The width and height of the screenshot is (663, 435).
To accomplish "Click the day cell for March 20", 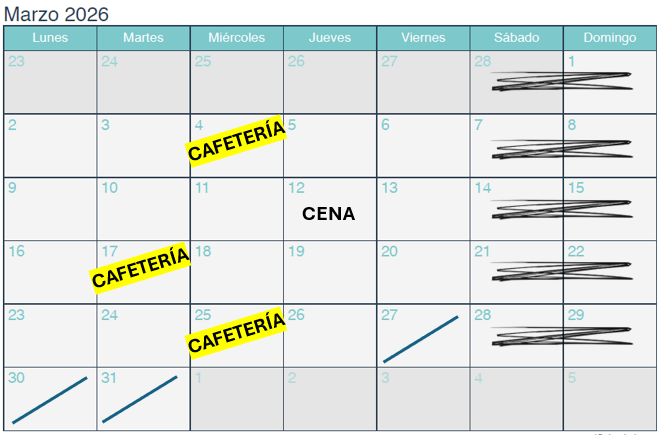I will click(x=423, y=280).
